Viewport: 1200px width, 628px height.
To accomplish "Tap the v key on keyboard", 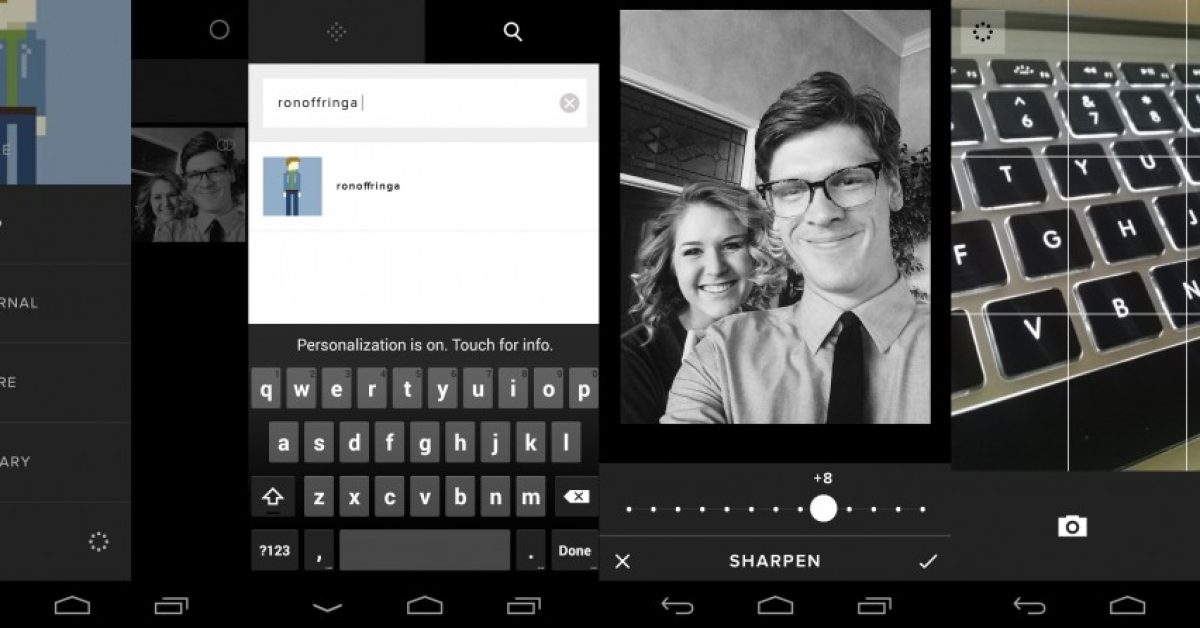I will point(424,496).
